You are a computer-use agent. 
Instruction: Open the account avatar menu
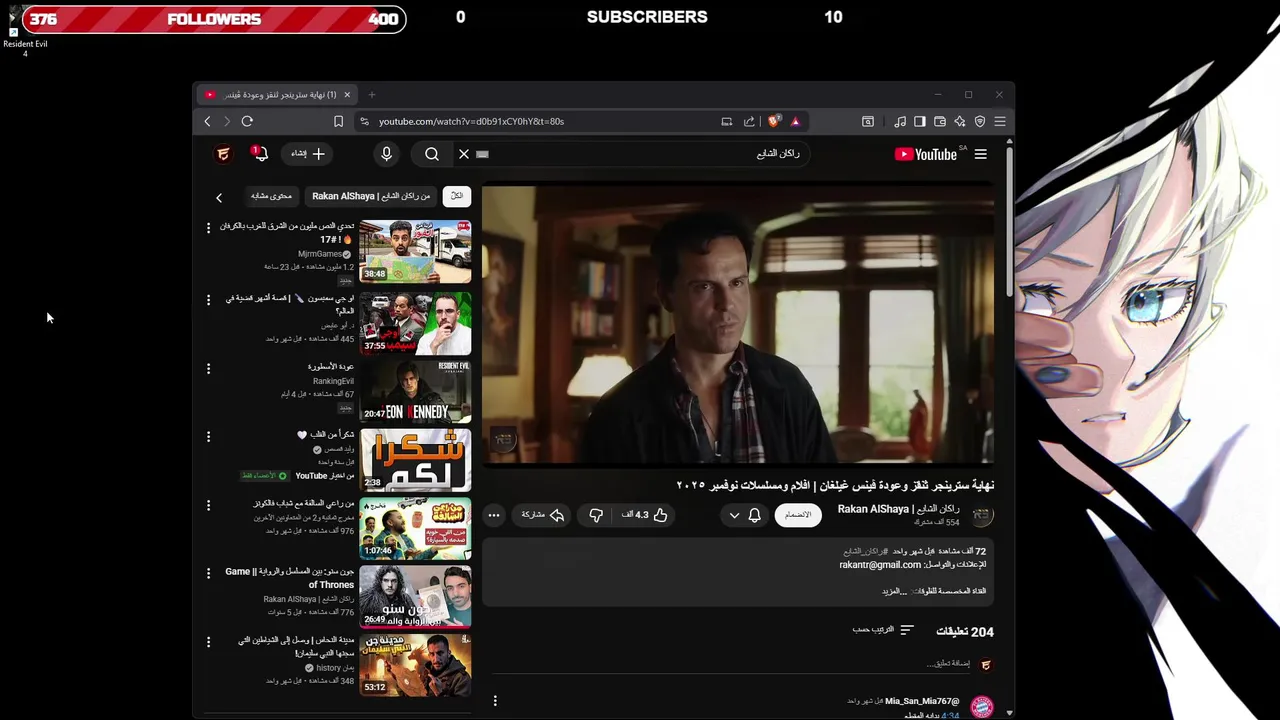coord(224,154)
